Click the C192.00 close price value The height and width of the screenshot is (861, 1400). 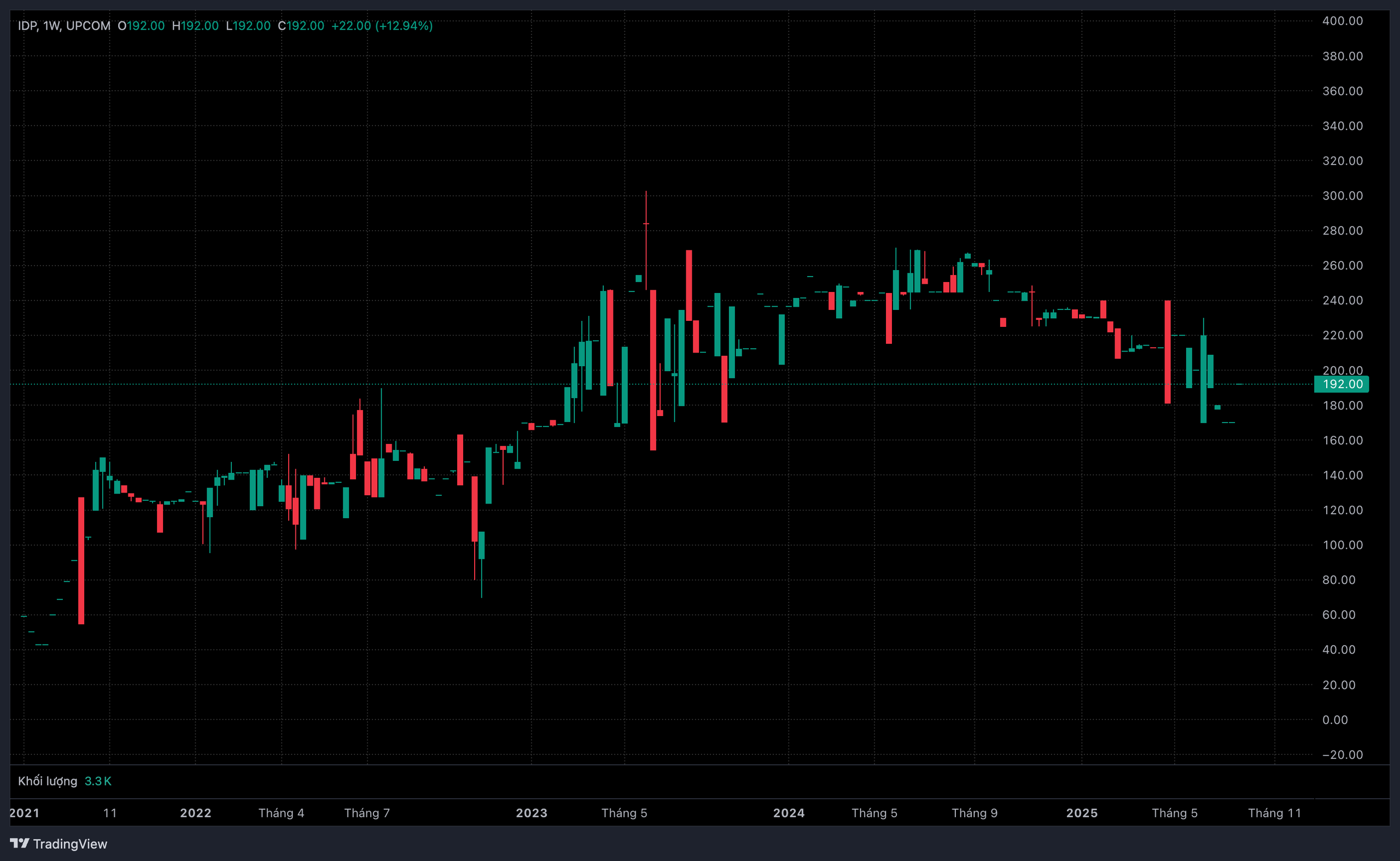click(301, 26)
